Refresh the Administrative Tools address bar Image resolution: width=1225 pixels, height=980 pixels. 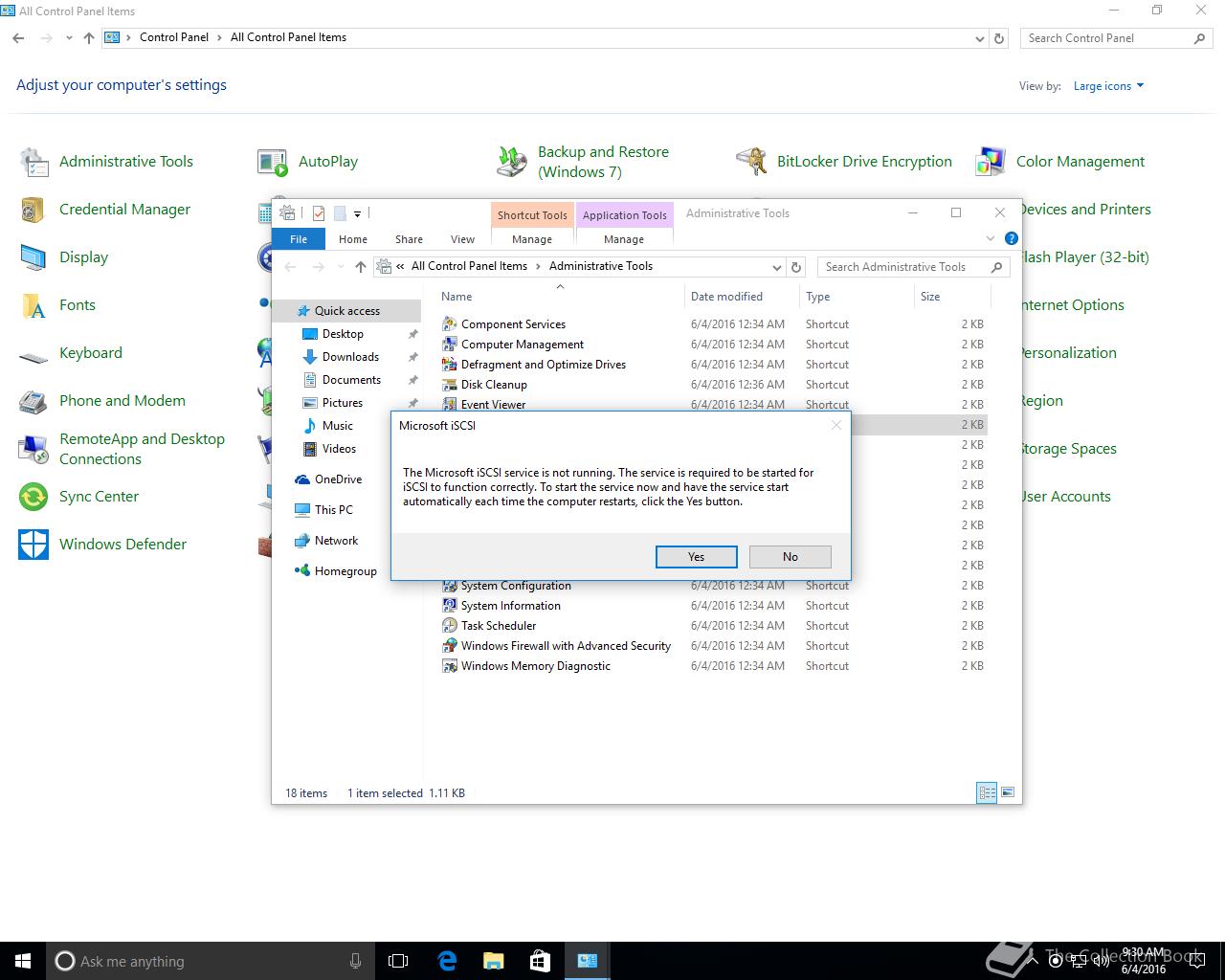coord(796,267)
